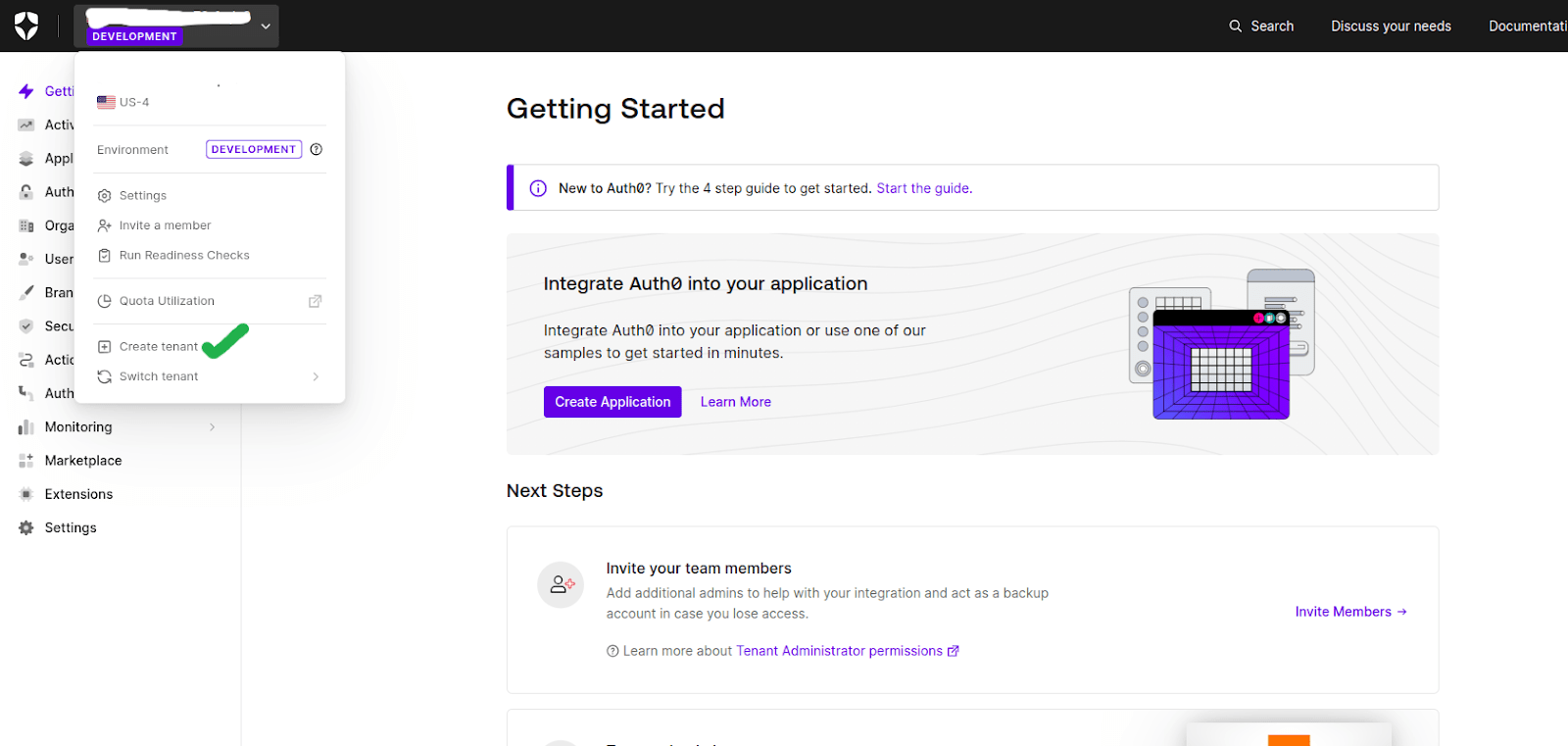Click the Getting Started lightning bolt icon
The image size is (1568, 746).
coord(26,91)
